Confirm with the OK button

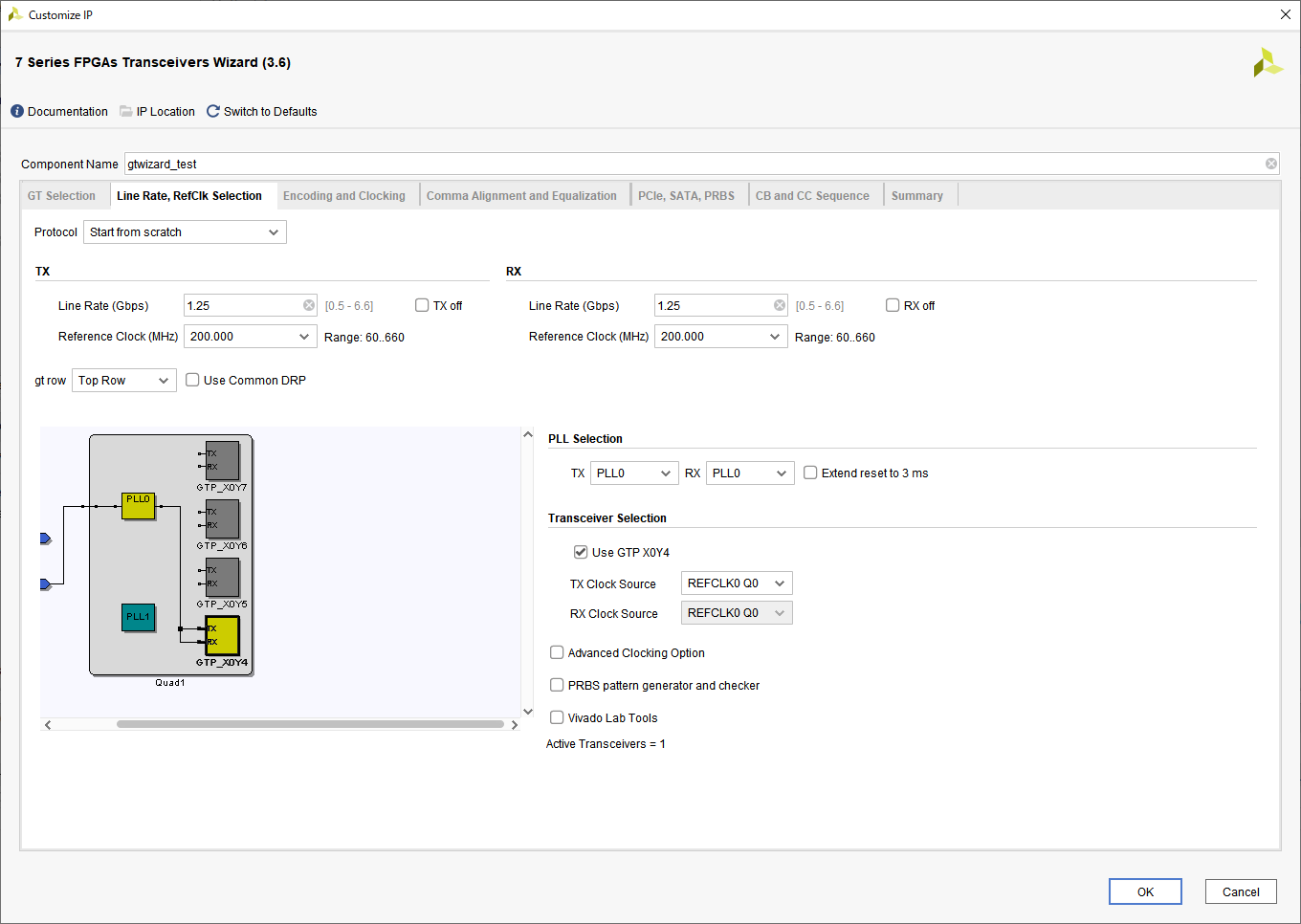point(1145,891)
